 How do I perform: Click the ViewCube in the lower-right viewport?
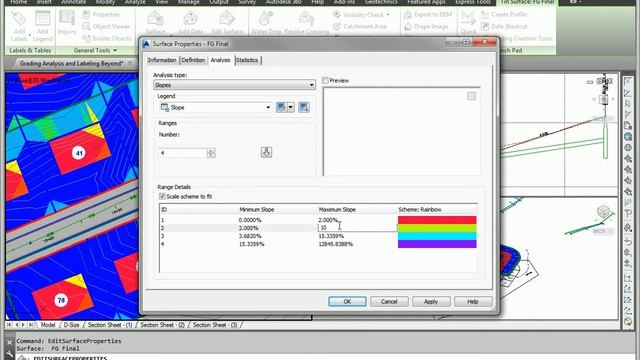tap(603, 212)
